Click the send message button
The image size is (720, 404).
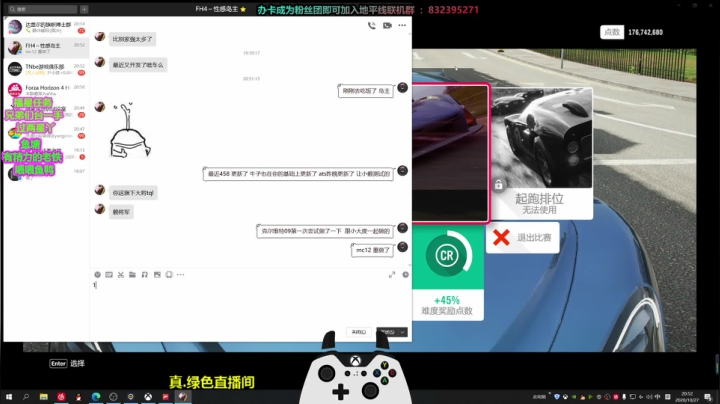pyautogui.click(x=387, y=332)
